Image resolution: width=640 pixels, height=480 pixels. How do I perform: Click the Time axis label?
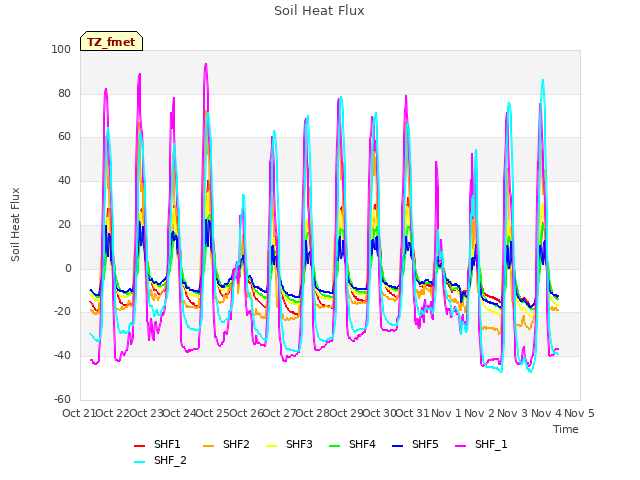click(566, 429)
